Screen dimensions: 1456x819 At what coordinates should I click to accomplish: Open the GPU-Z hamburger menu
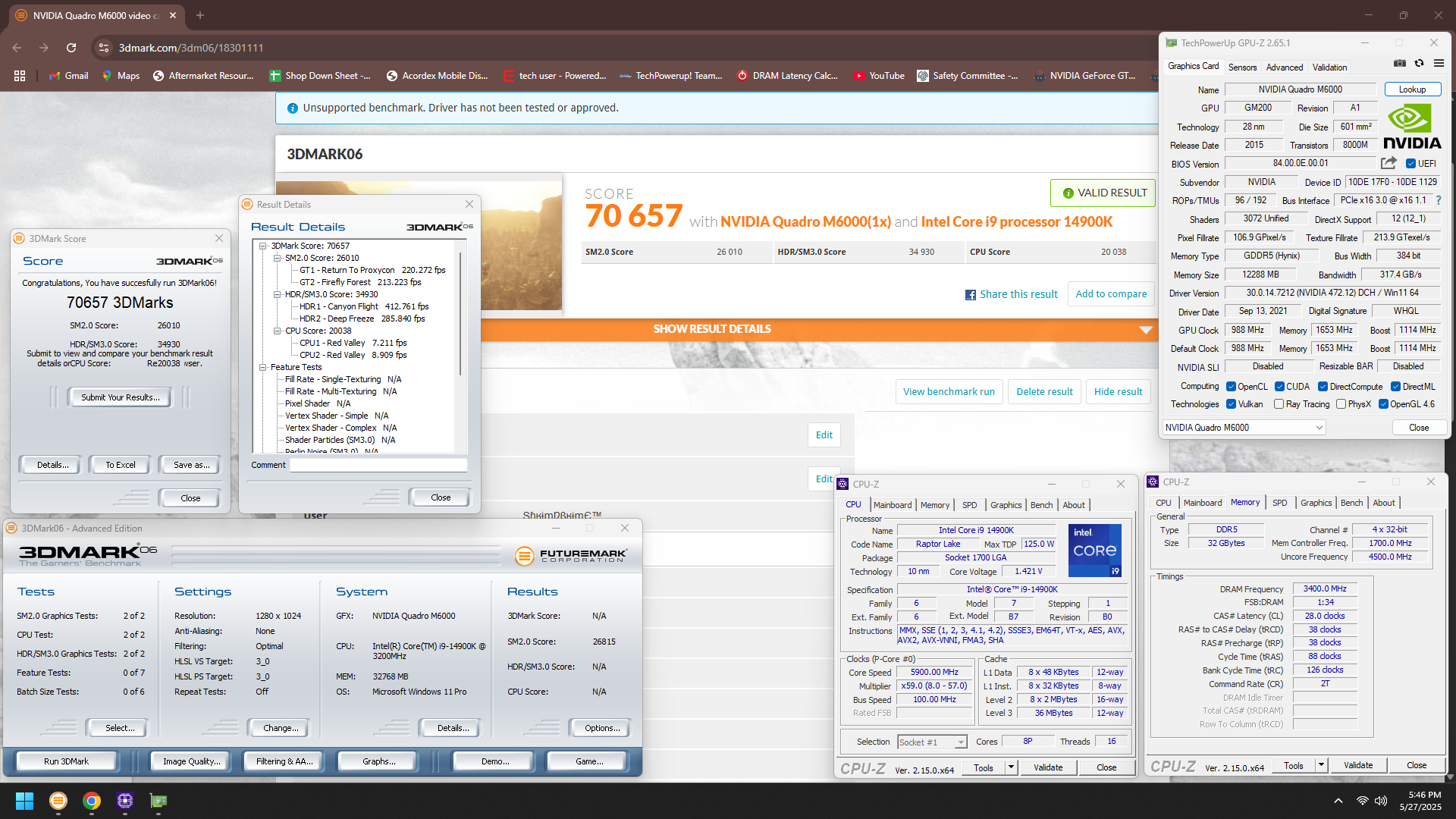1439,64
